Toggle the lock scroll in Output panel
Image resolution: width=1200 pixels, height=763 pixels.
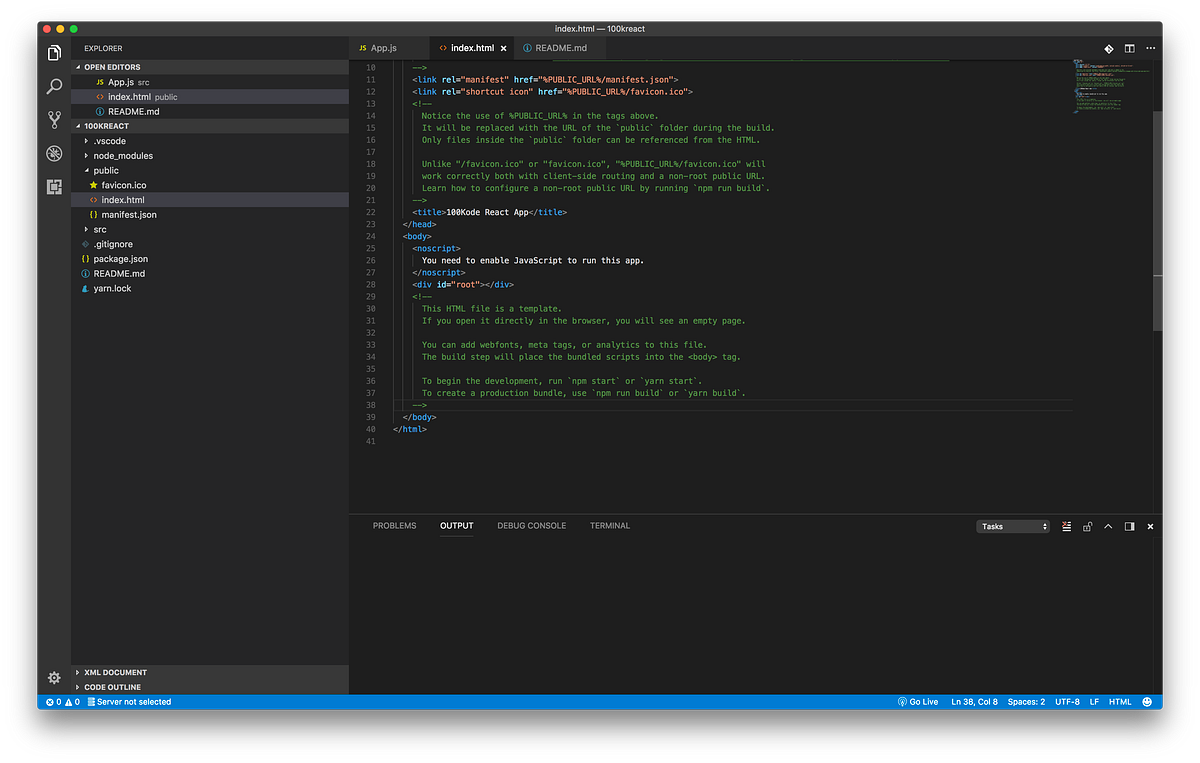[x=1087, y=526]
